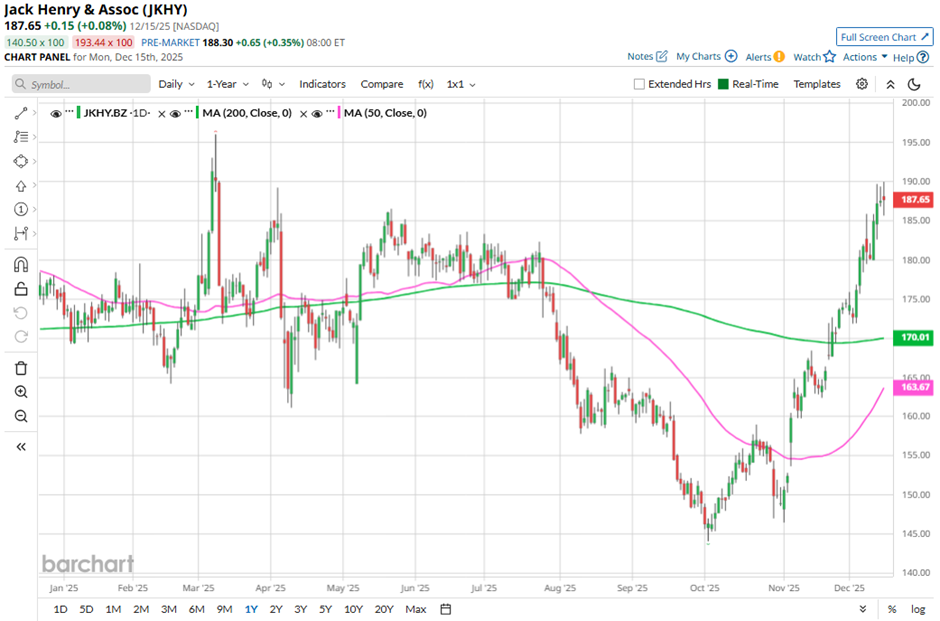Open the Templates menu
Screen dimensions: 940x621
pos(817,85)
